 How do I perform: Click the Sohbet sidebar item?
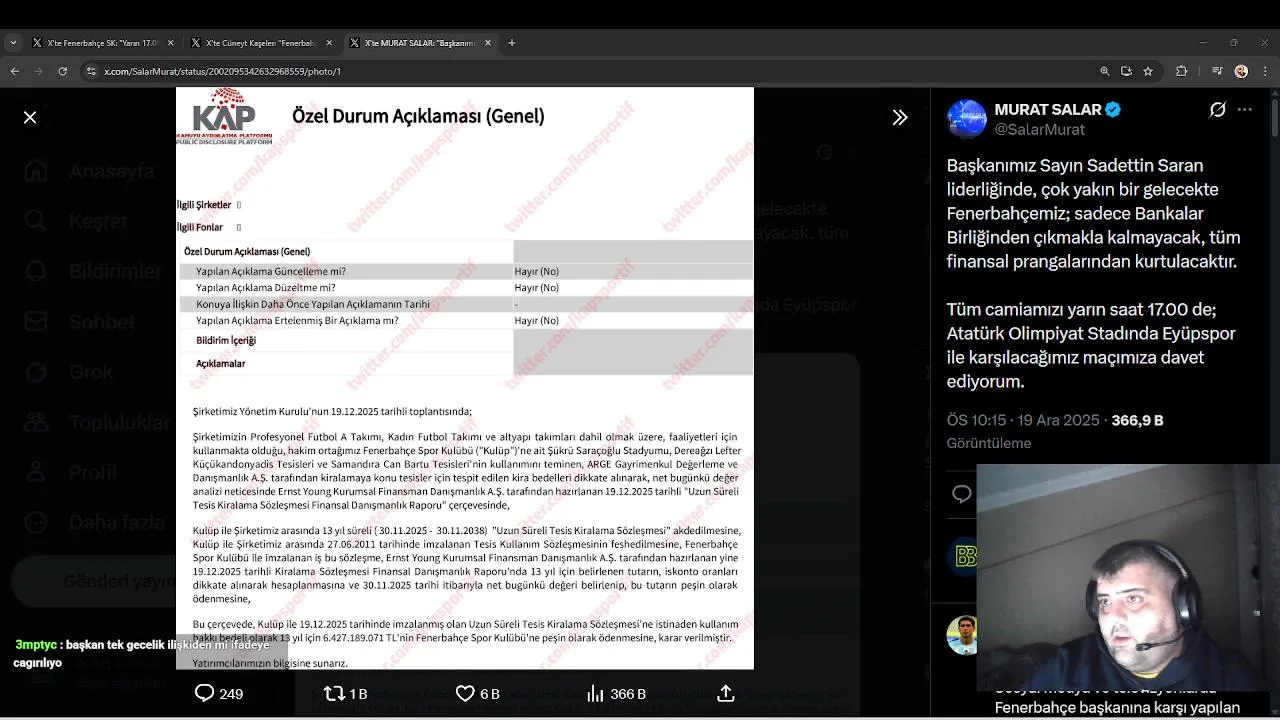coord(80,321)
